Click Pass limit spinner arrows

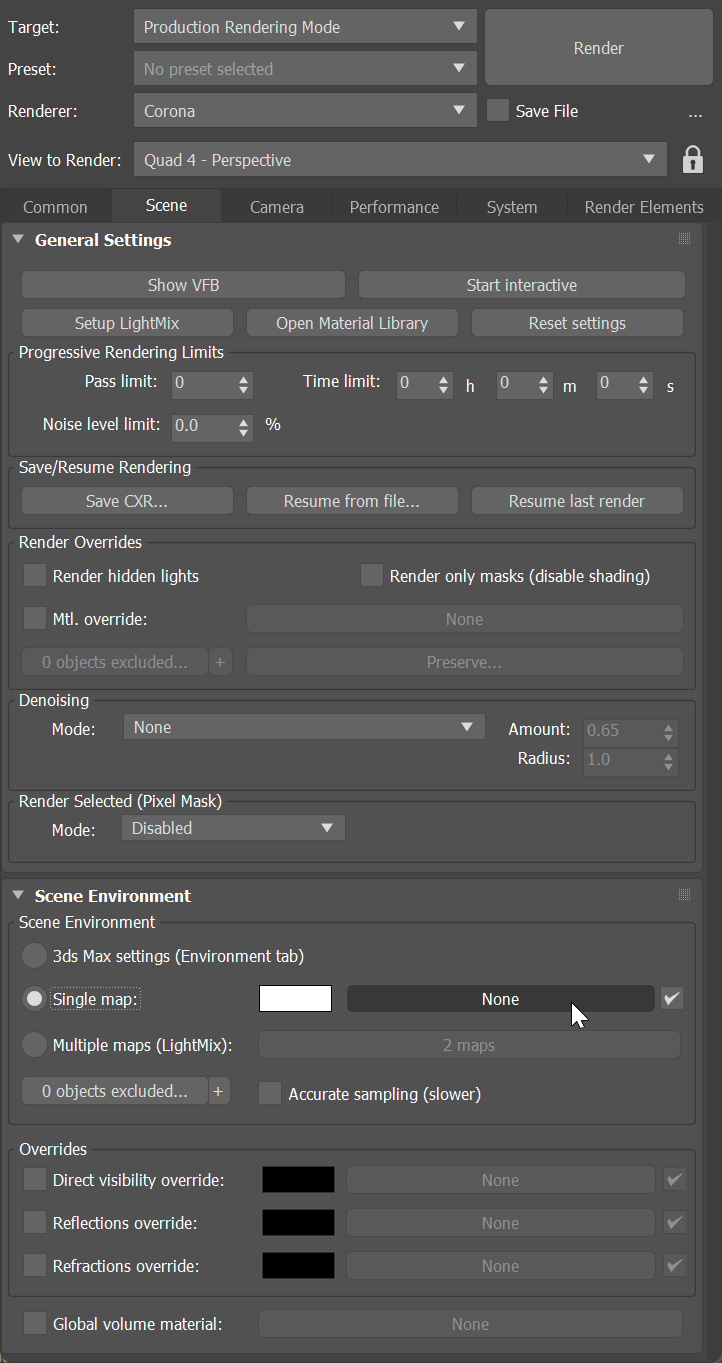point(244,384)
